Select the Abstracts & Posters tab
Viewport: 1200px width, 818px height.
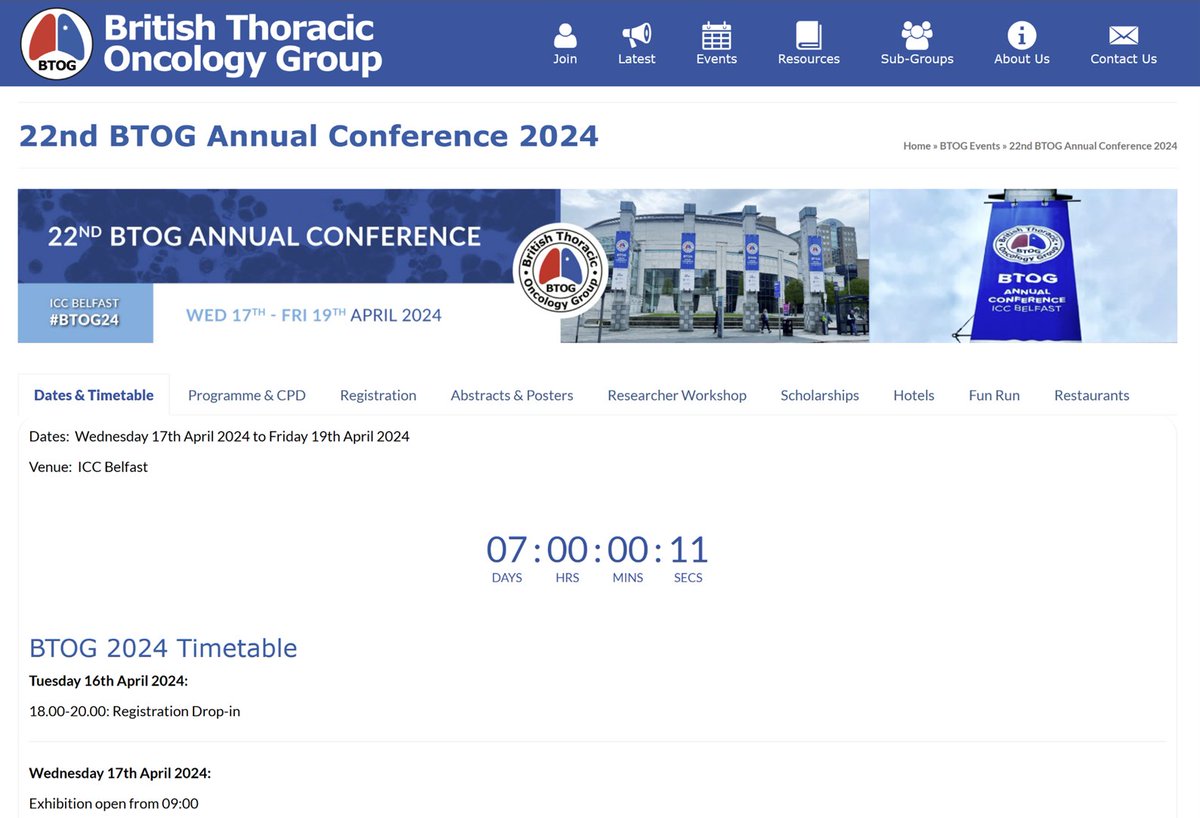[511, 395]
